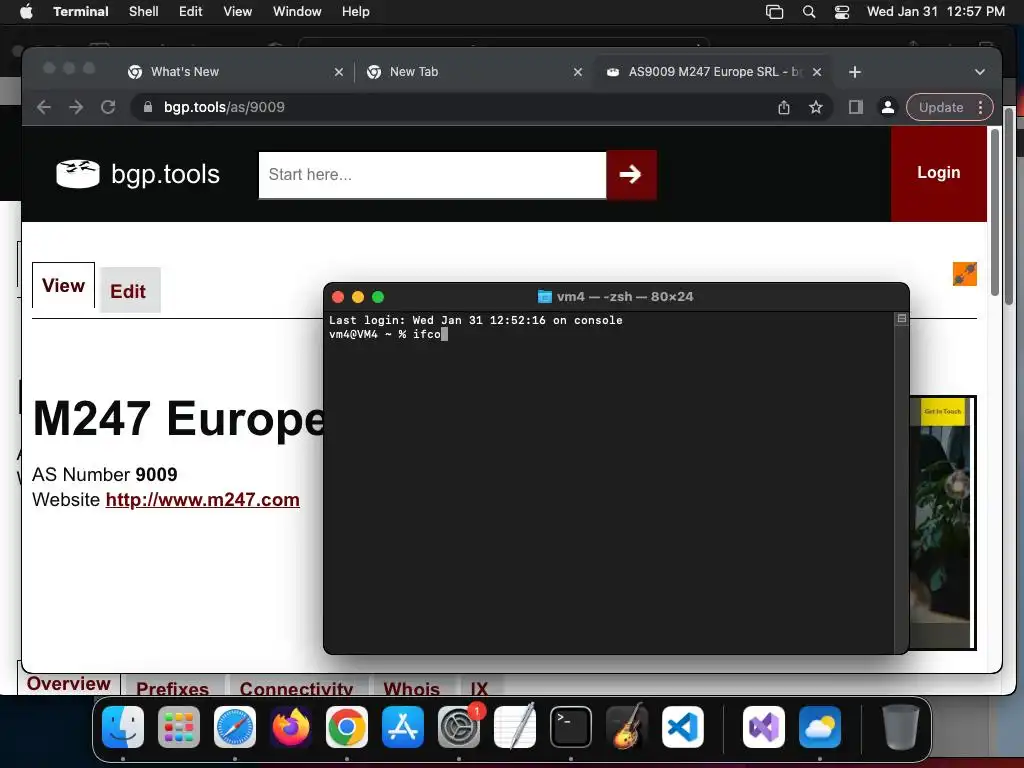Click the Terminal command line area
Viewport: 1024px width, 768px height.
click(x=607, y=482)
